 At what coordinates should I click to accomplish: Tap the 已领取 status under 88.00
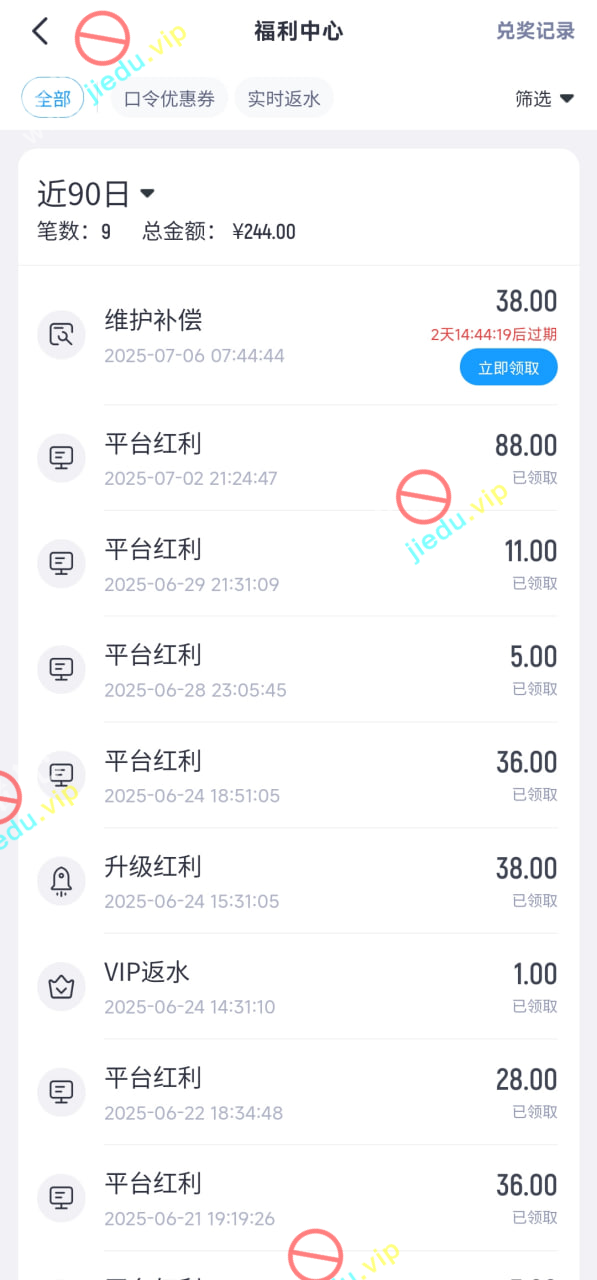[x=535, y=478]
